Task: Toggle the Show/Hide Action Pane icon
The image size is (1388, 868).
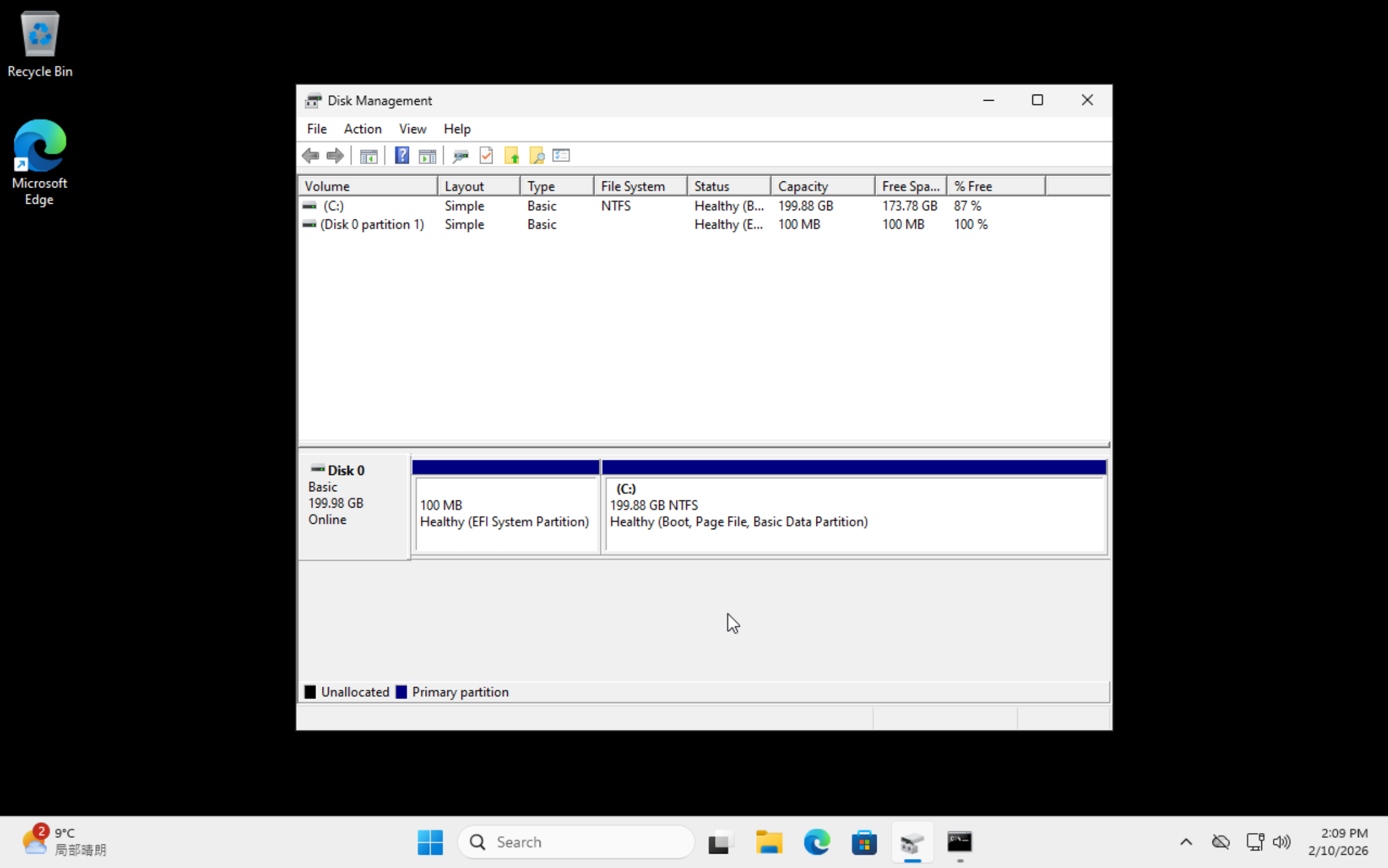Action: 427,156
